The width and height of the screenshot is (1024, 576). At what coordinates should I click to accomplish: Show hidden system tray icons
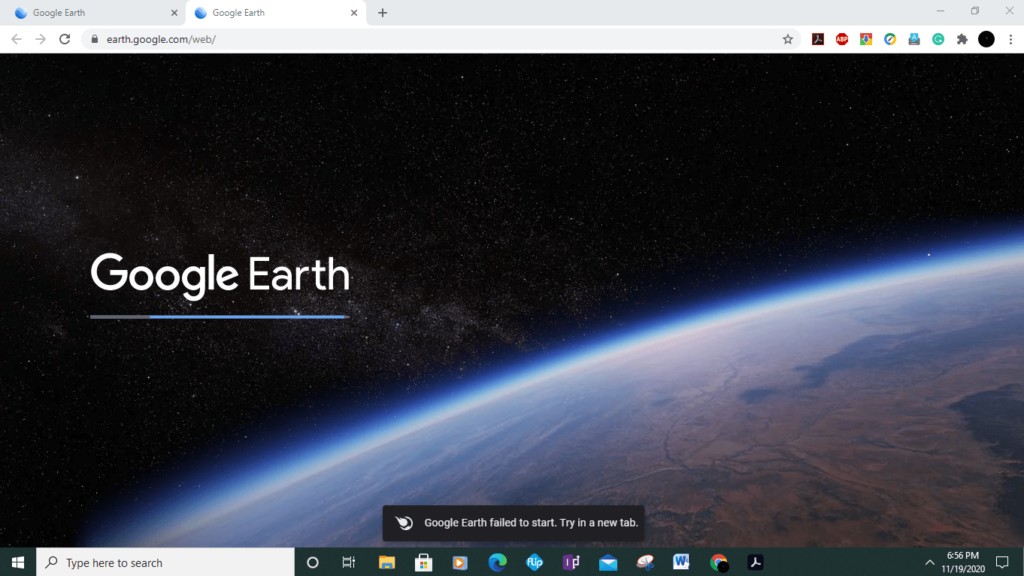[x=929, y=562]
